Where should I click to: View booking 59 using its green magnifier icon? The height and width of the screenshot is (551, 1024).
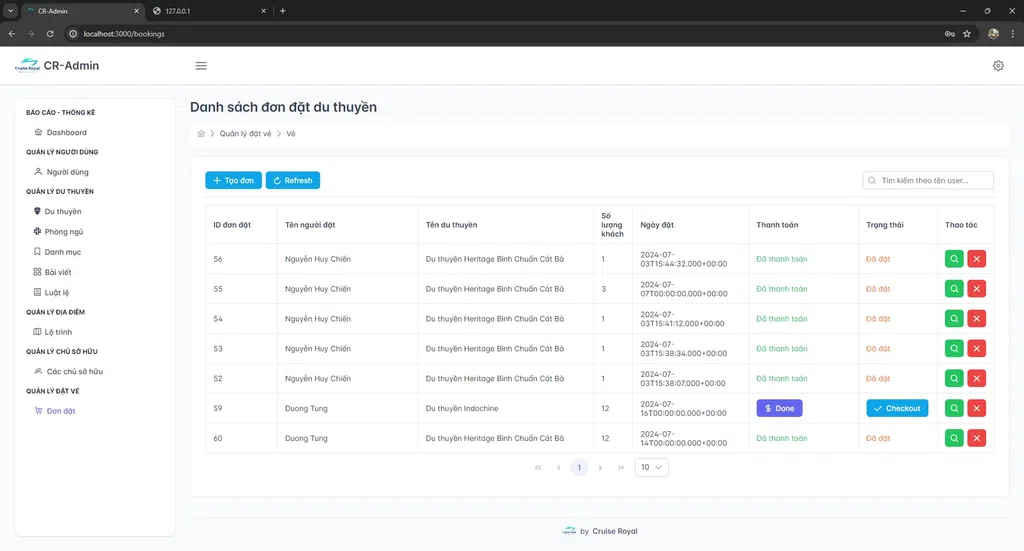(954, 409)
